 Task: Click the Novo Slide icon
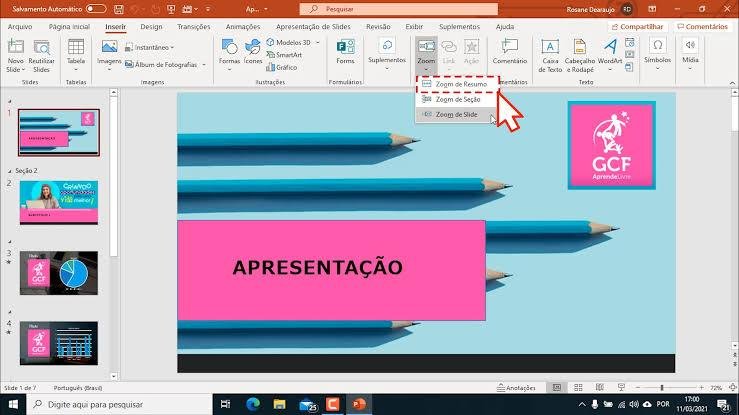click(x=16, y=47)
